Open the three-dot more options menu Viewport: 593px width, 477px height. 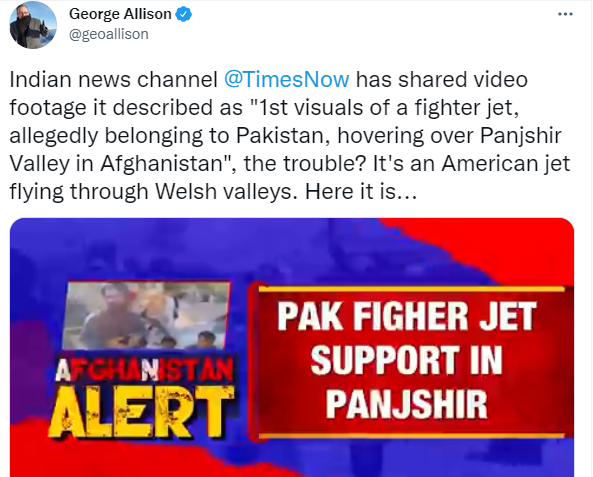click(x=565, y=14)
